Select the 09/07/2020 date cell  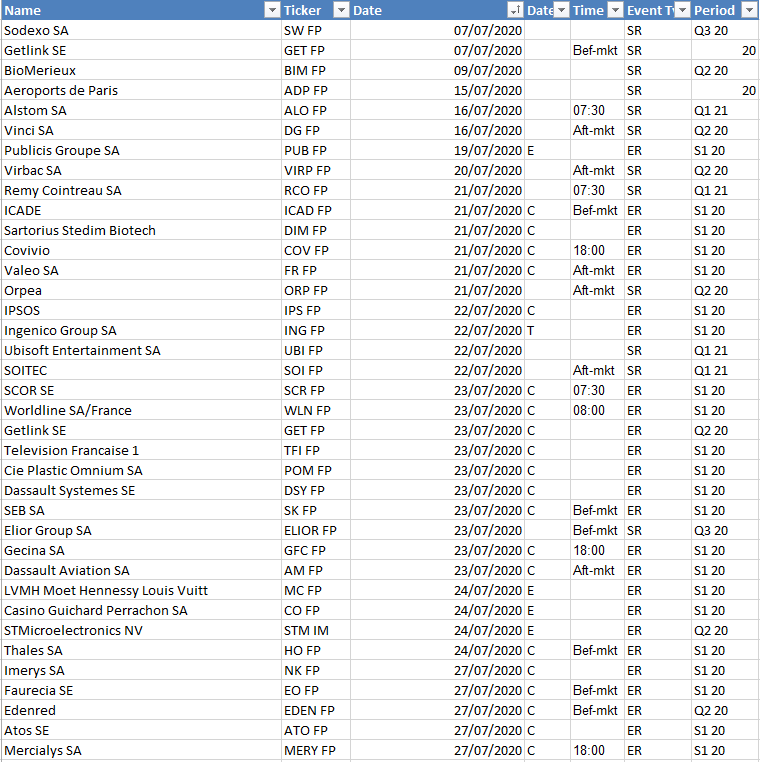(x=437, y=70)
